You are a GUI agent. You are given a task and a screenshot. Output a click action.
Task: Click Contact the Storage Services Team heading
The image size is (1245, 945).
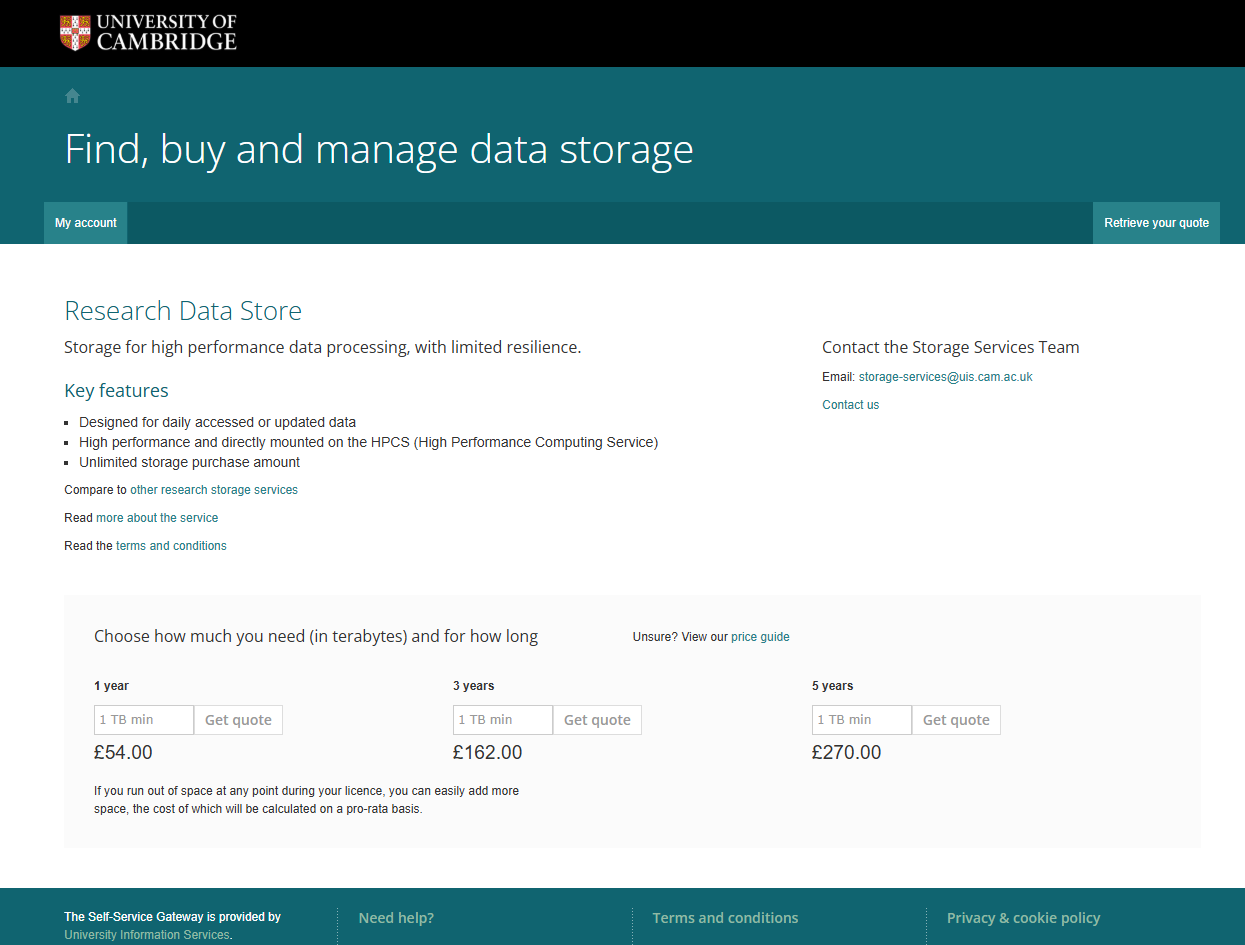pos(951,348)
